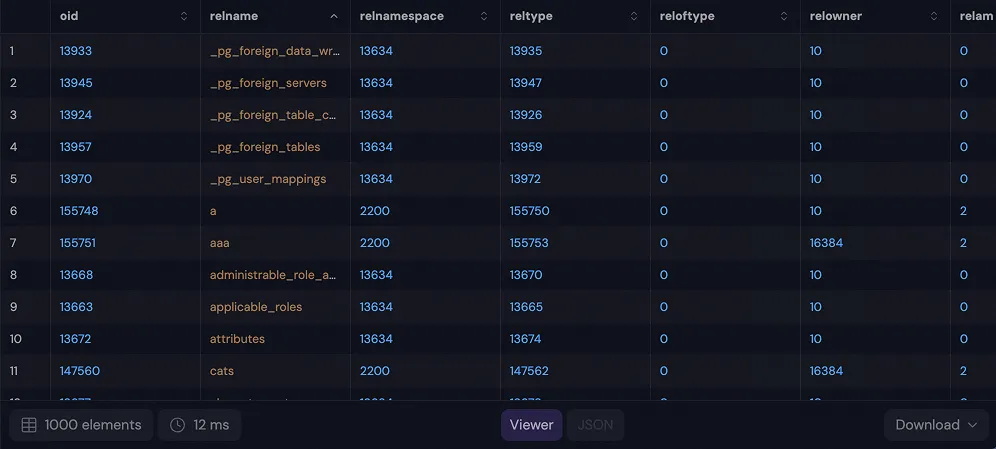Open the Download dropdown menu
This screenshot has width=996, height=449.
coord(936,425)
